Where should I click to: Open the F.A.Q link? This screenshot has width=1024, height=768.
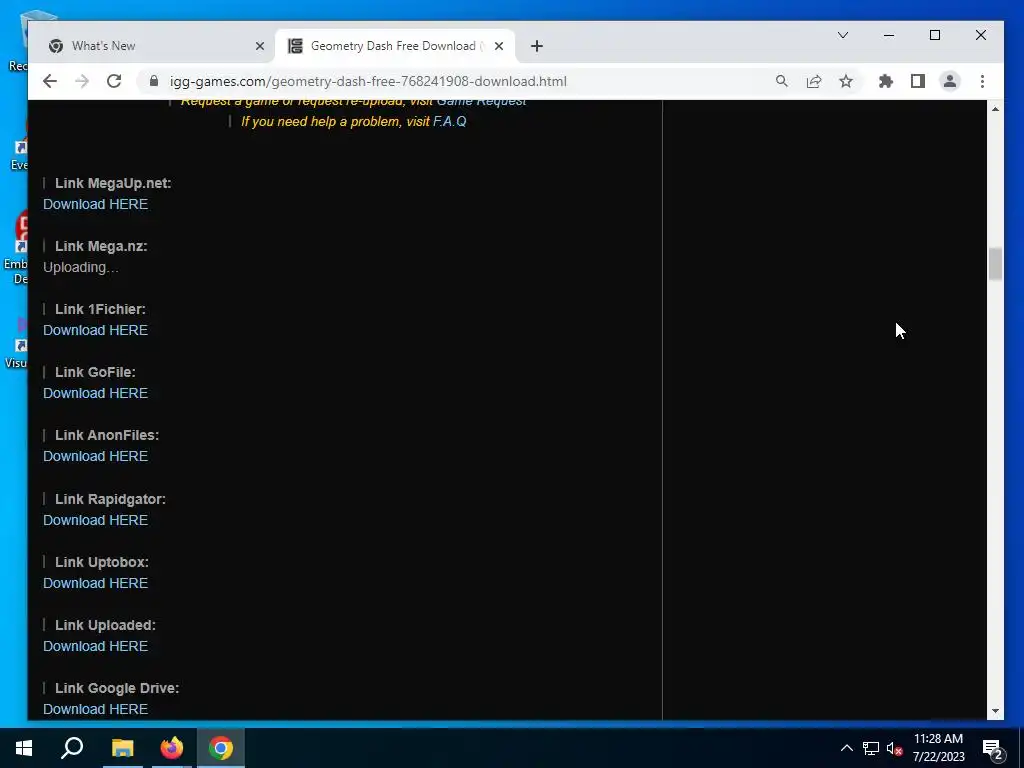pyautogui.click(x=450, y=121)
